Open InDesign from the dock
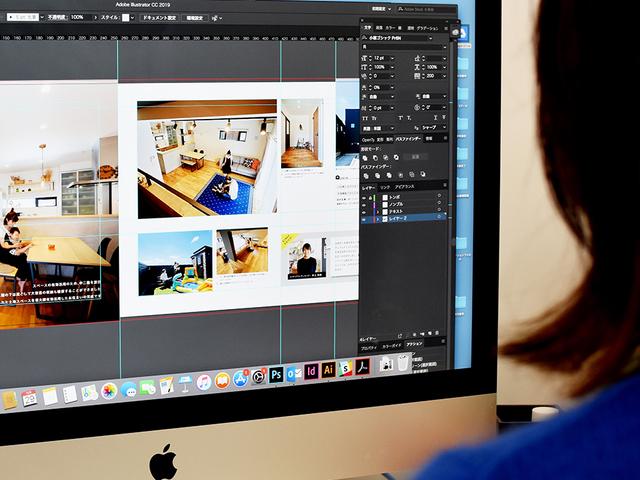Screen dimensions: 640x480 point(311,372)
